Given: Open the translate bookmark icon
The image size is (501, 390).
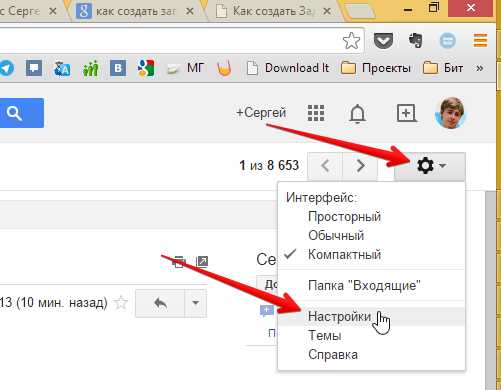Looking at the screenshot, I should coord(62,68).
